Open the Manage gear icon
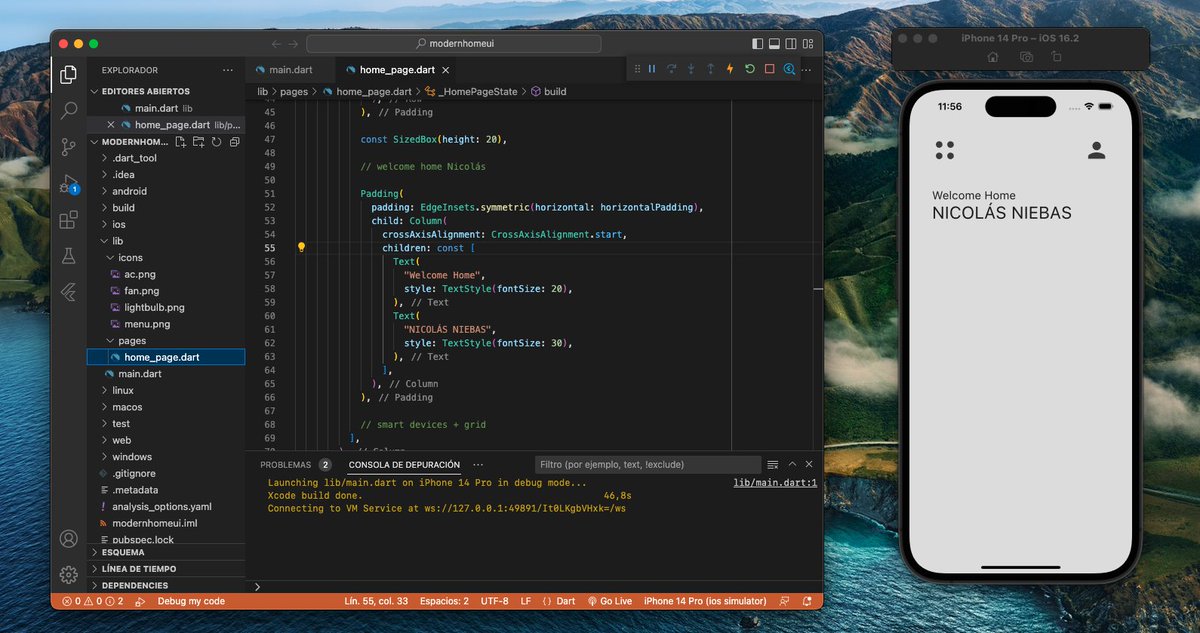This screenshot has width=1200, height=633. tap(68, 574)
